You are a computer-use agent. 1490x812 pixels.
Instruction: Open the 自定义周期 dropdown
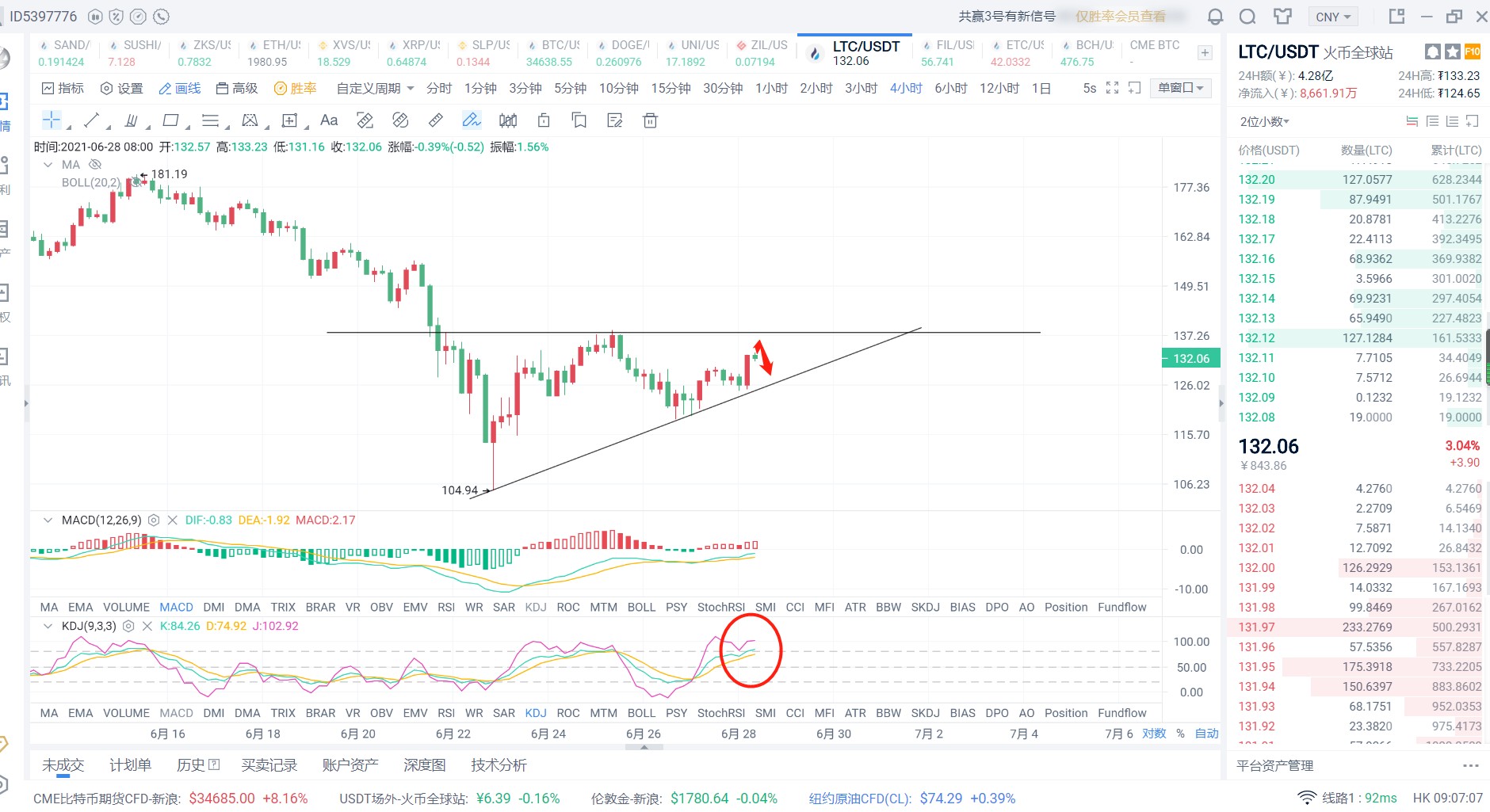tap(372, 88)
